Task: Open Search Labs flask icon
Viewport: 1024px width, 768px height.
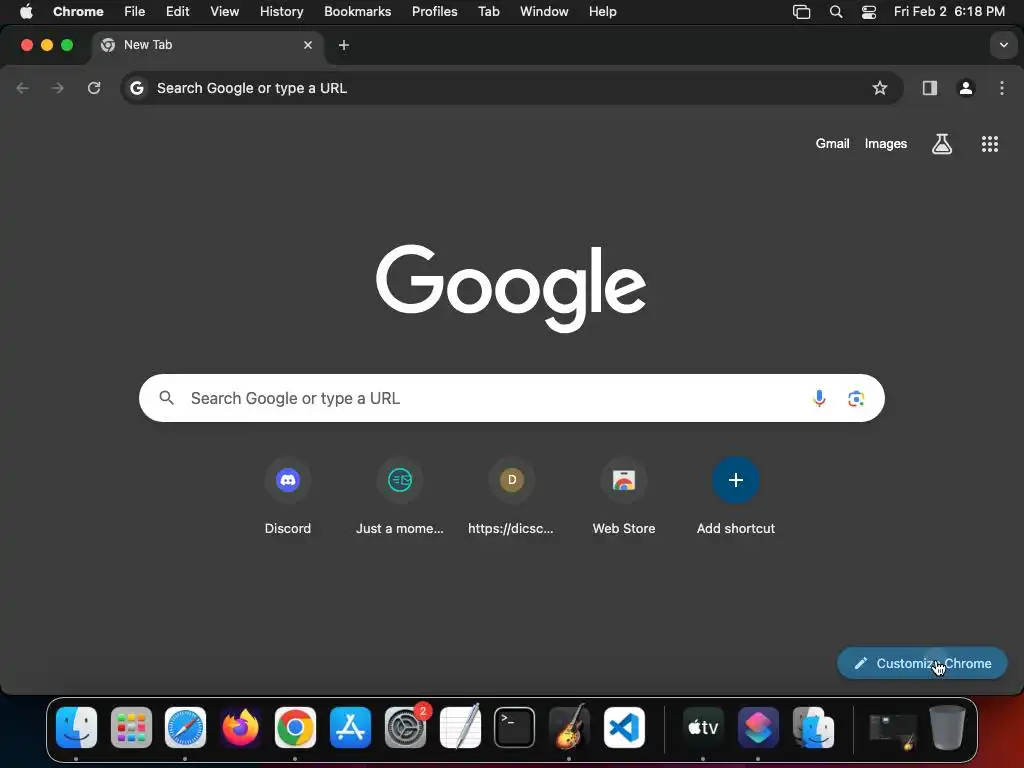Action: tap(942, 144)
